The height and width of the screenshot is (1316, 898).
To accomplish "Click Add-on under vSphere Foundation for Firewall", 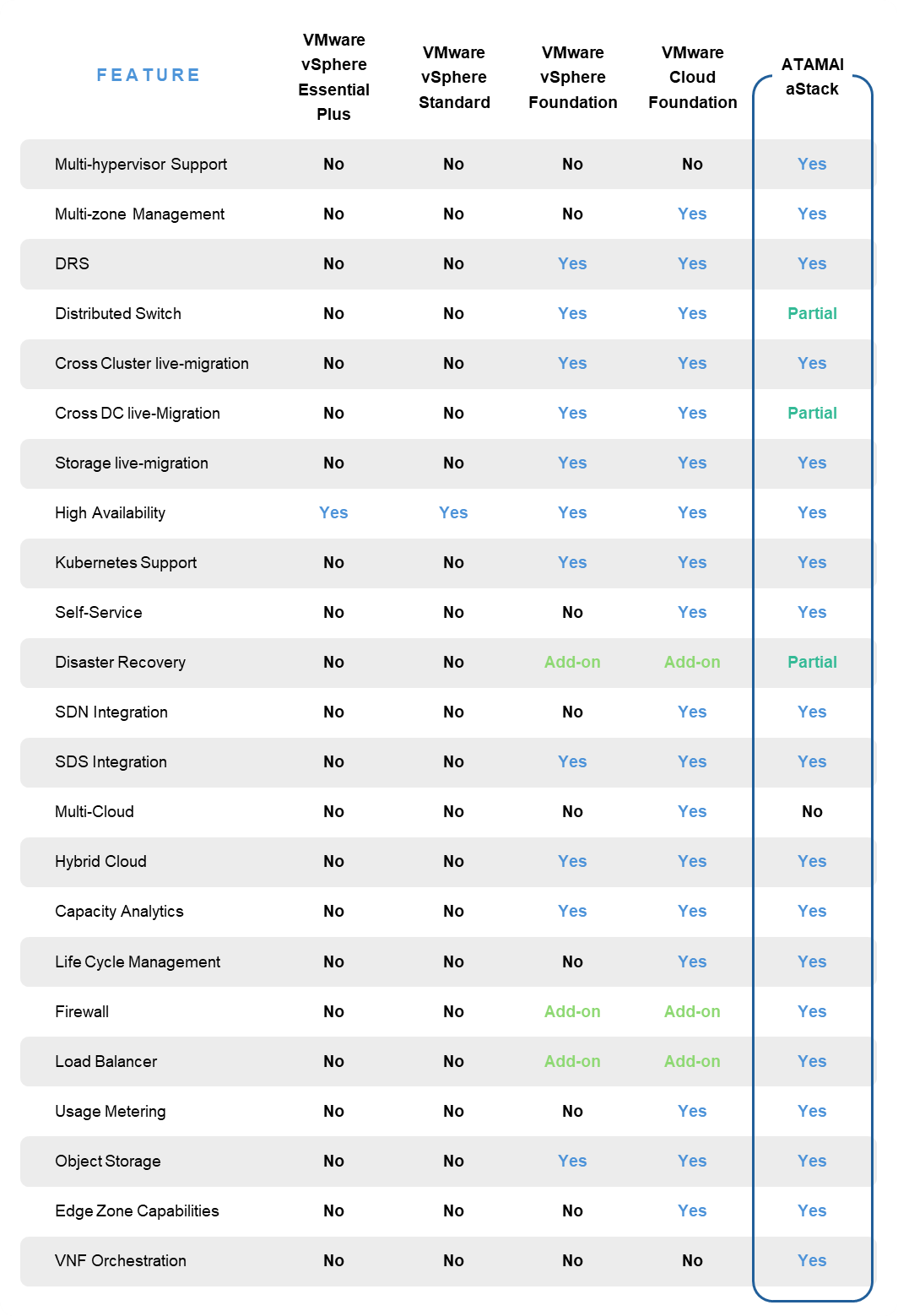I will click(x=572, y=1011).
